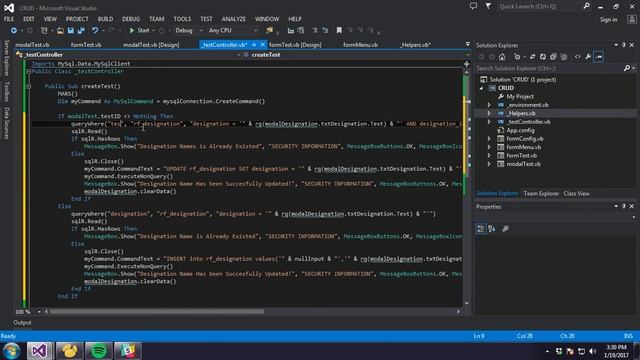The image size is (640, 360).
Task: Close the _testController.vb* tab
Action: click(x=262, y=45)
